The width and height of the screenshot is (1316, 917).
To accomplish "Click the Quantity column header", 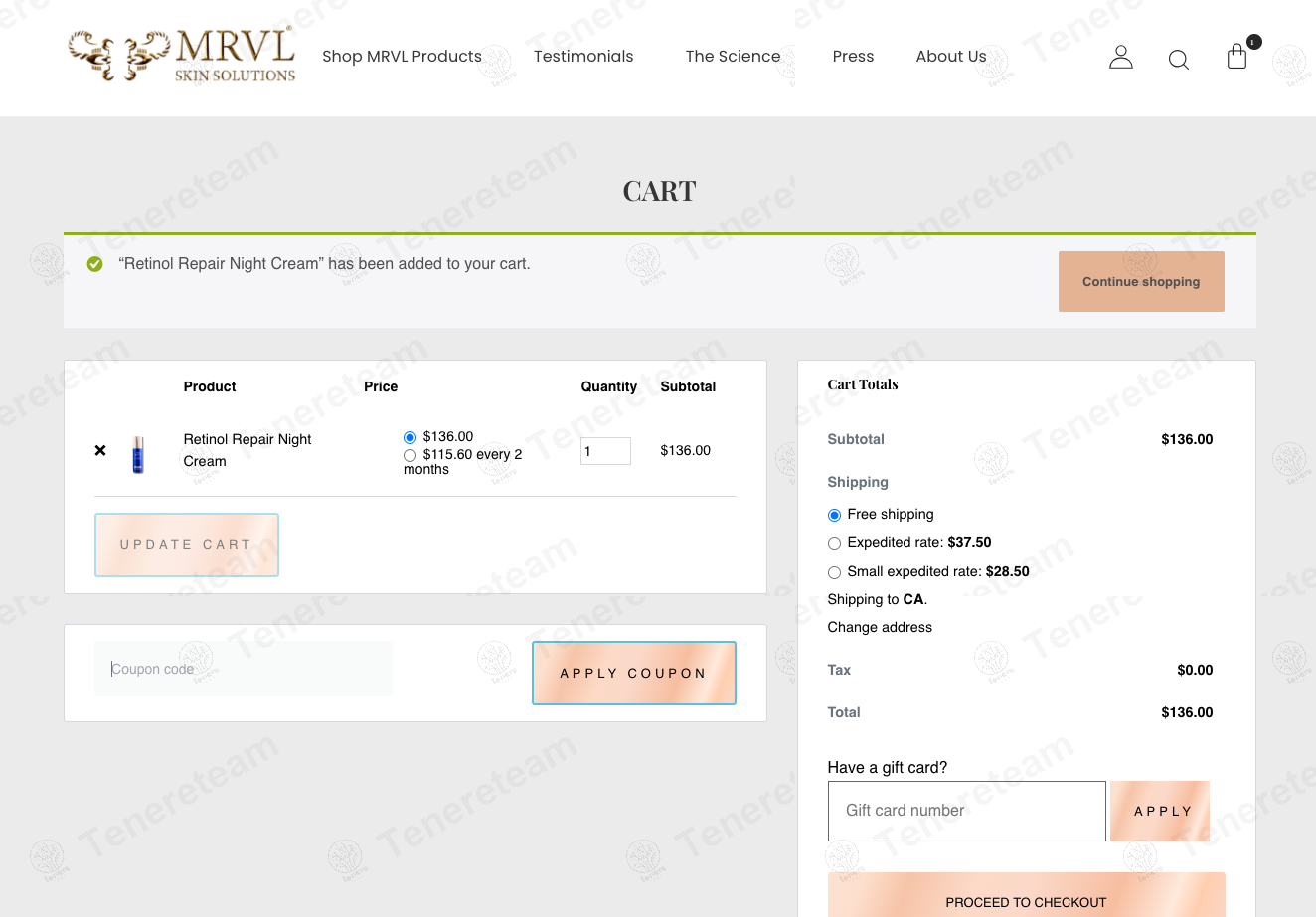I will (609, 386).
